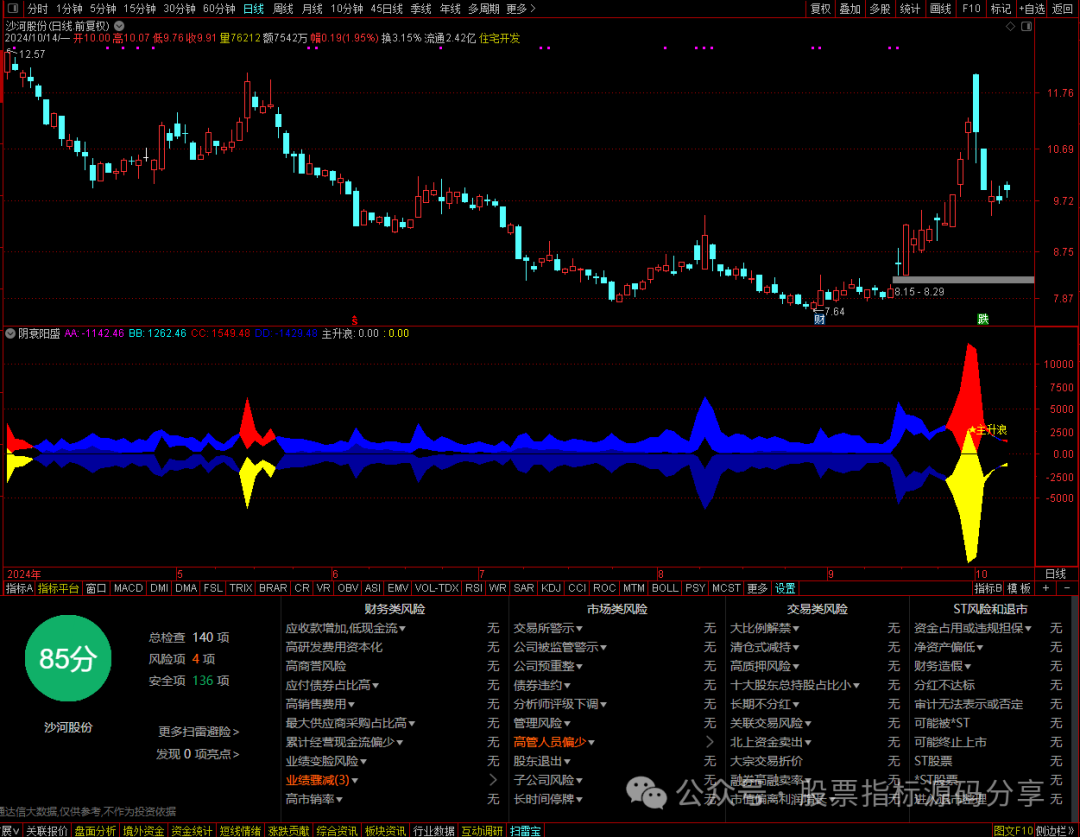Click the 住宅开发 sector label
Screen dimensions: 1080x837
click(499, 39)
